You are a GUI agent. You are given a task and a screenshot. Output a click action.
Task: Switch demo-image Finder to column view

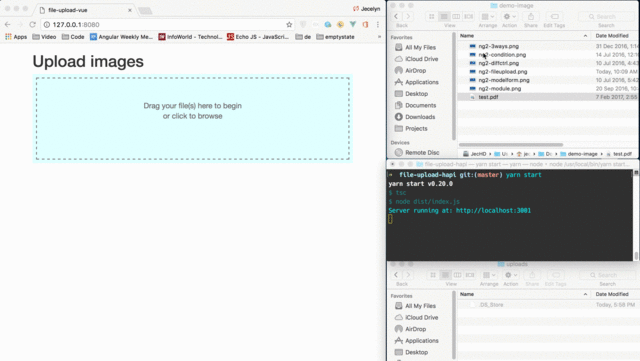pos(456,16)
